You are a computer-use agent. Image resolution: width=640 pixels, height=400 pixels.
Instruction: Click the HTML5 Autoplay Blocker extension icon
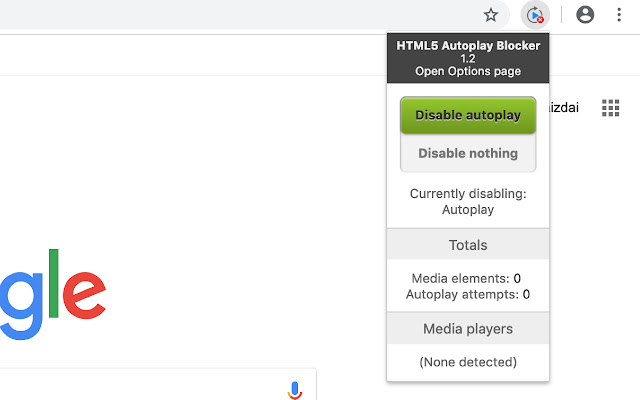coord(536,15)
